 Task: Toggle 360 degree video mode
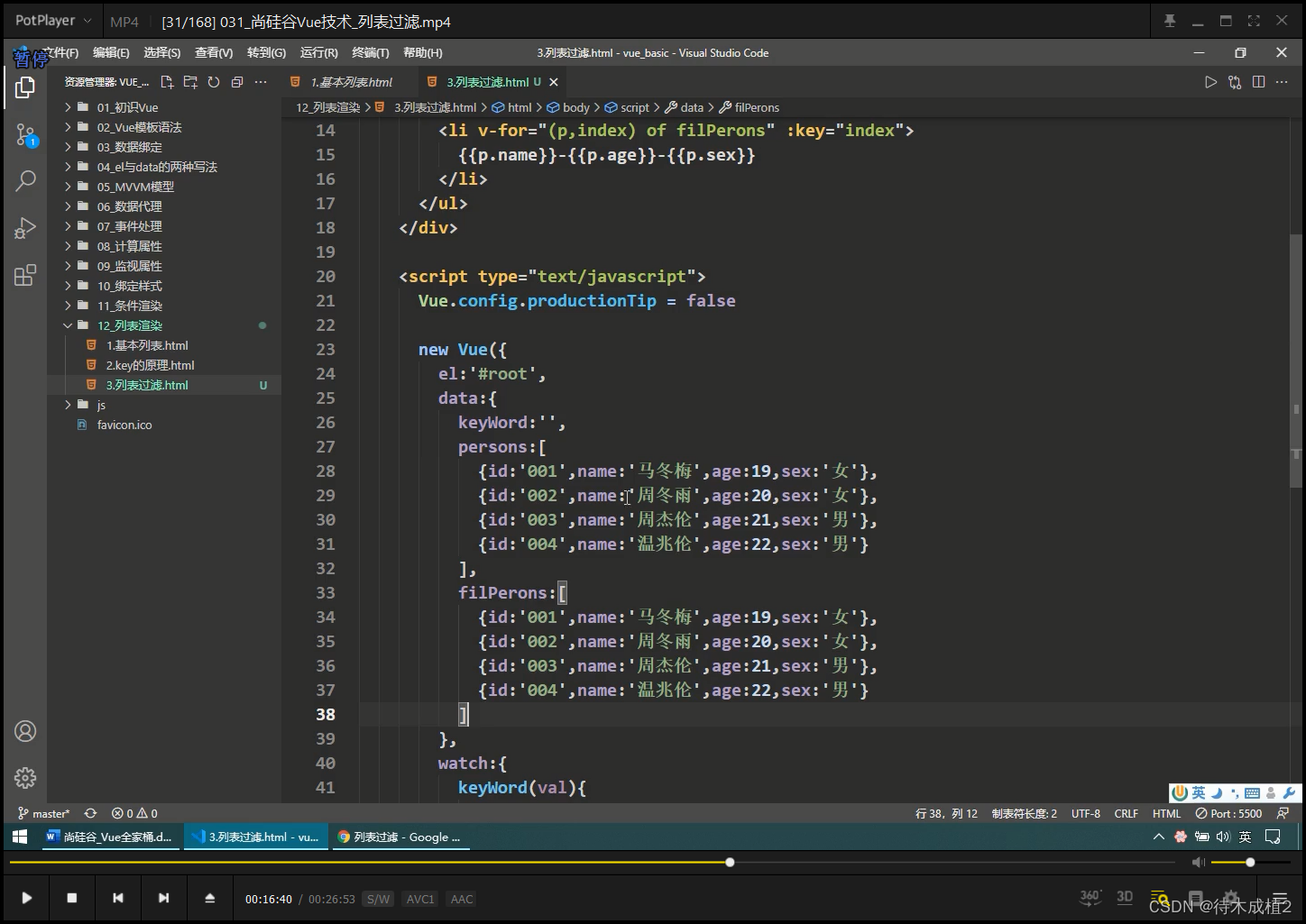(x=1090, y=897)
